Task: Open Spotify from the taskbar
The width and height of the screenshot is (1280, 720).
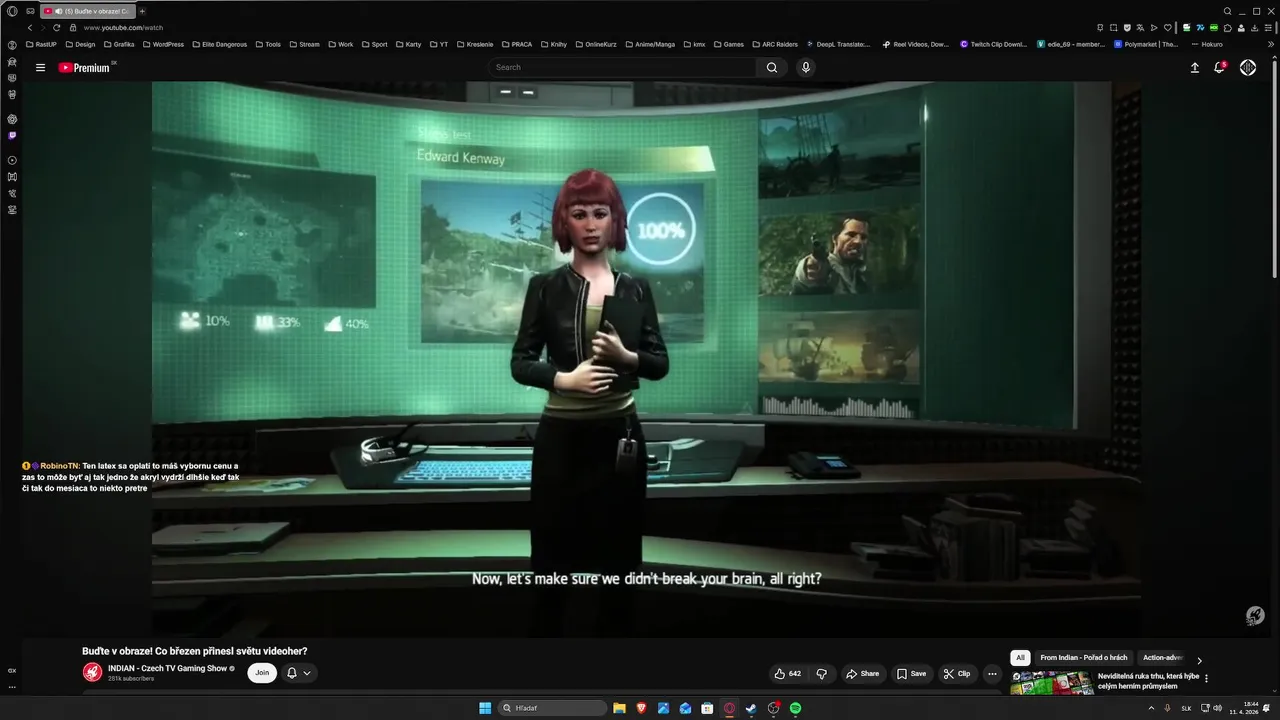Action: (795, 708)
